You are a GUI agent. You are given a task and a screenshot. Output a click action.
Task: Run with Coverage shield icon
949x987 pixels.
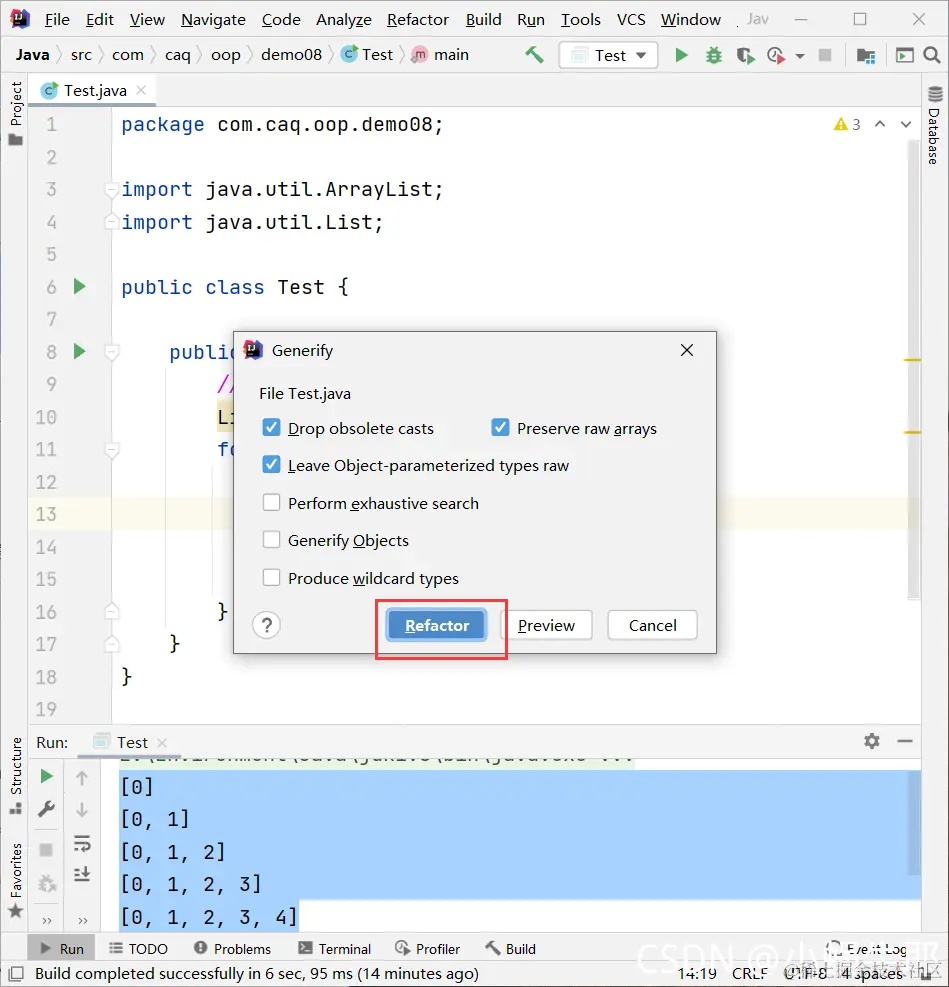point(745,55)
